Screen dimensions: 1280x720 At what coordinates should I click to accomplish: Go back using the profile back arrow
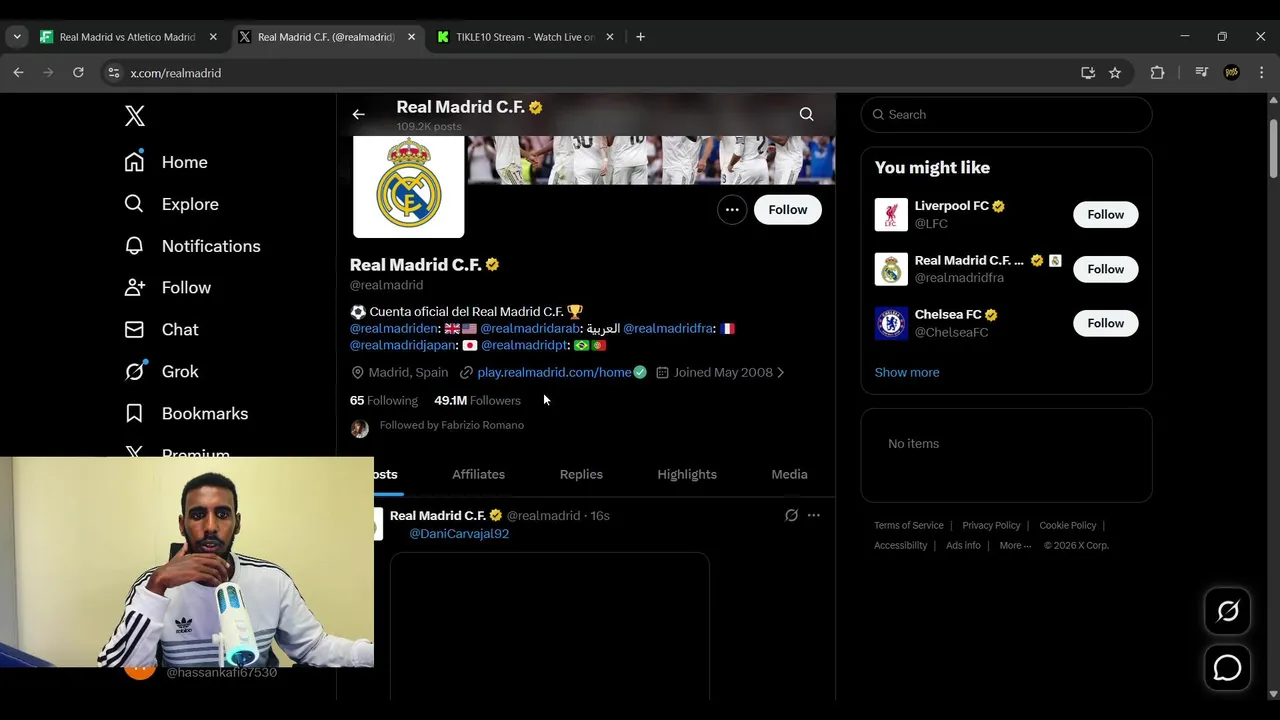click(358, 114)
